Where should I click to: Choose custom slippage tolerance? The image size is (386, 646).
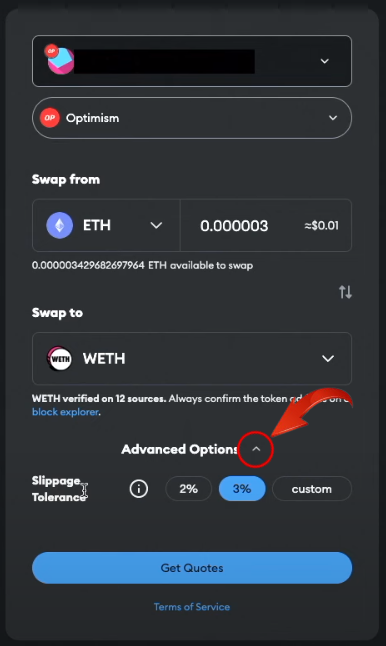click(x=312, y=489)
